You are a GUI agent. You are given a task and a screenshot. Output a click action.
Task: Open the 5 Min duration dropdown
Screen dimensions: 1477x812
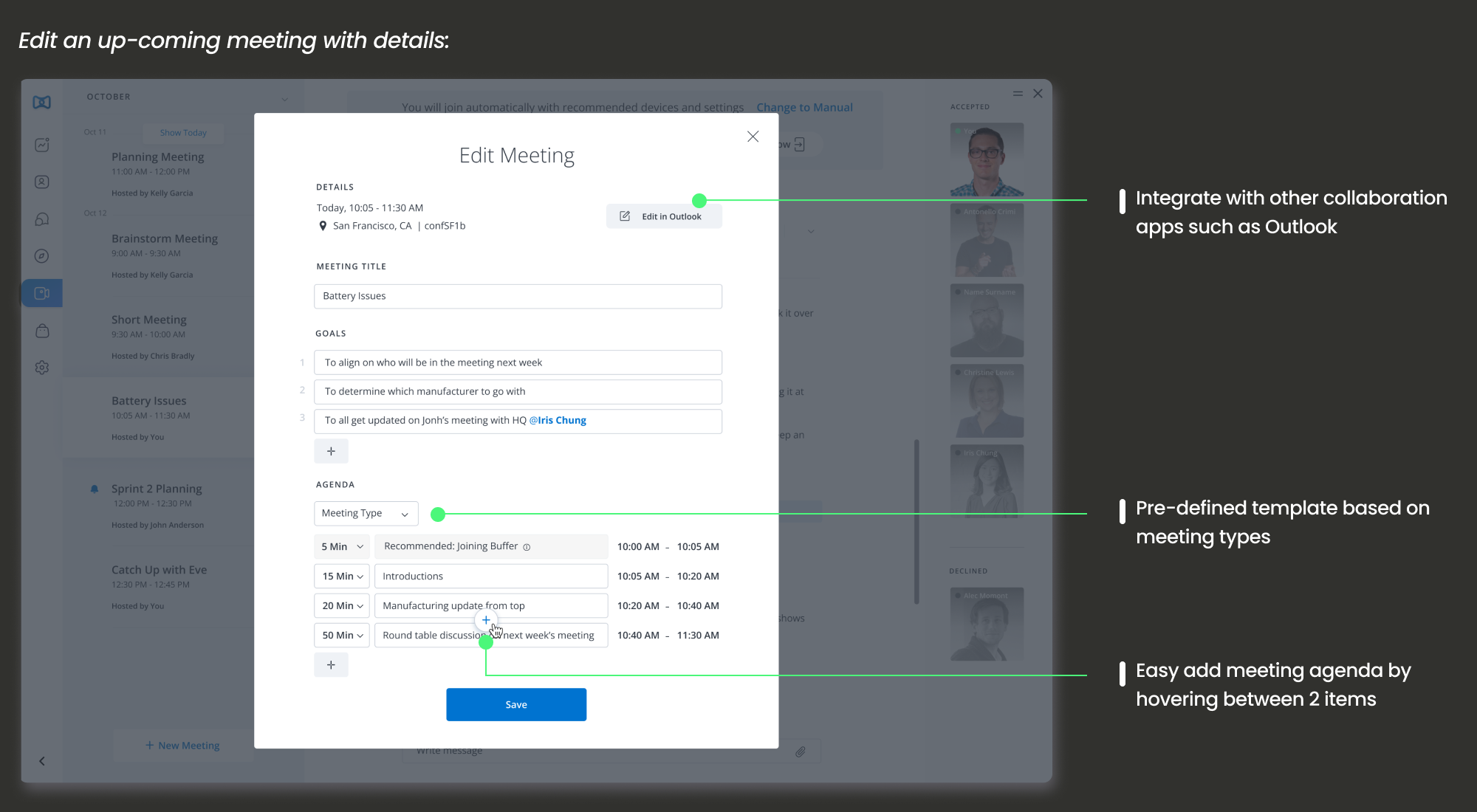342,547
